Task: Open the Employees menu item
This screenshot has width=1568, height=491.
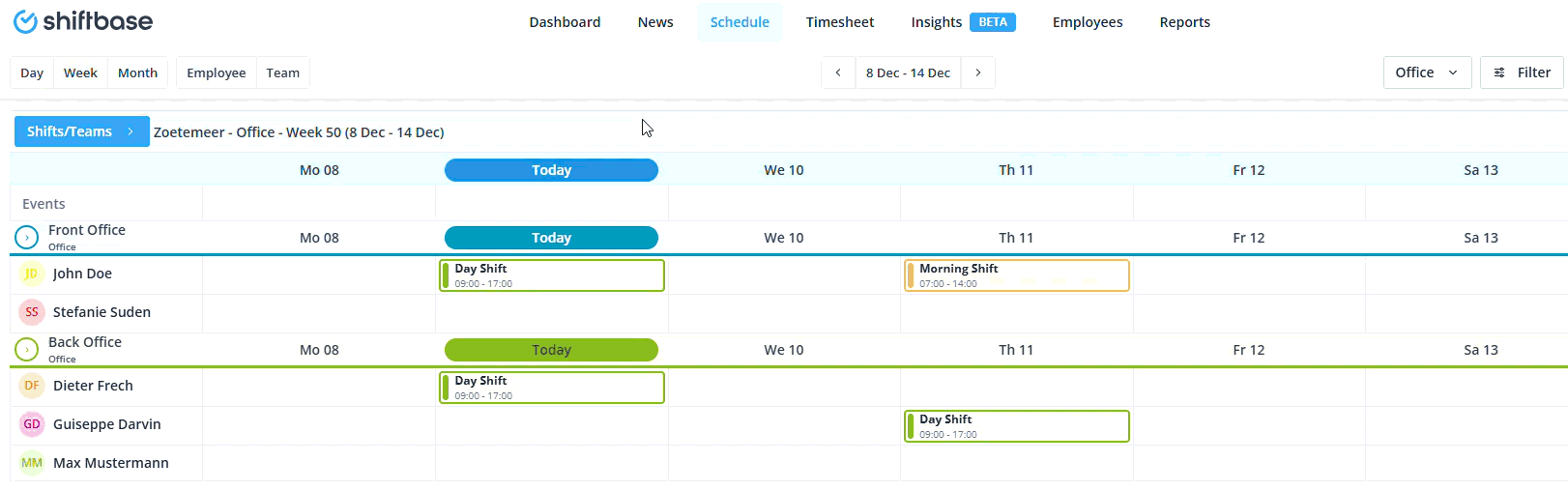Action: point(1088,22)
